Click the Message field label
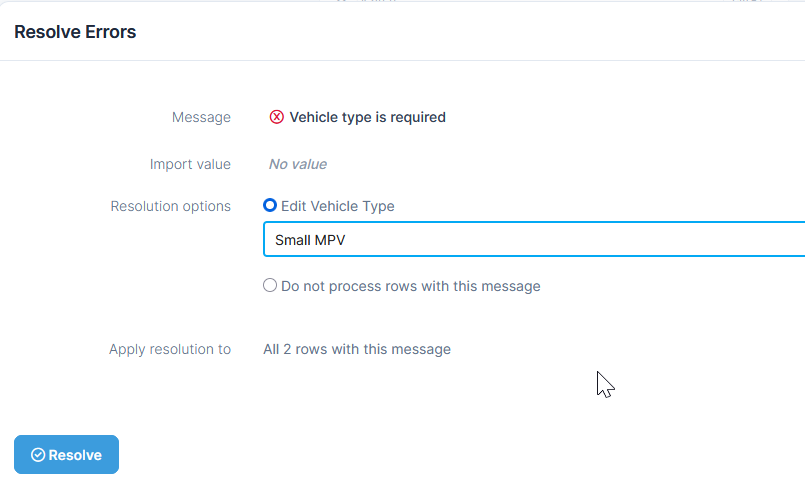805x482 pixels. tap(201, 117)
